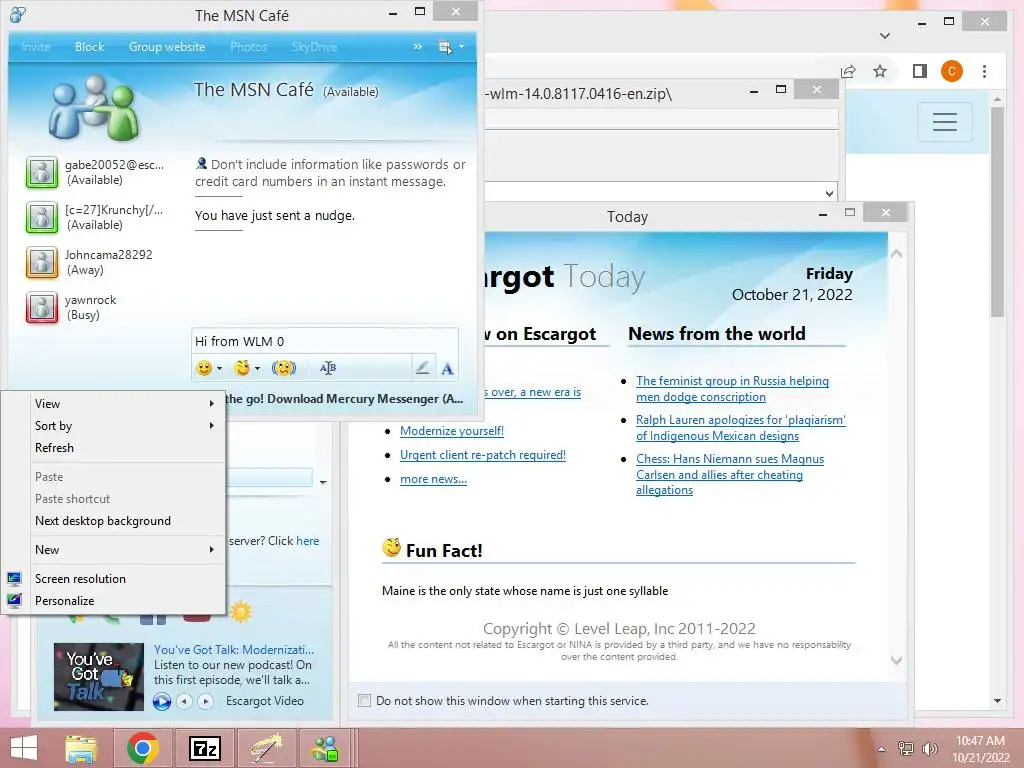This screenshot has width=1024, height=768.
Task: Click the MSN Café group picture
Action: click(93, 108)
